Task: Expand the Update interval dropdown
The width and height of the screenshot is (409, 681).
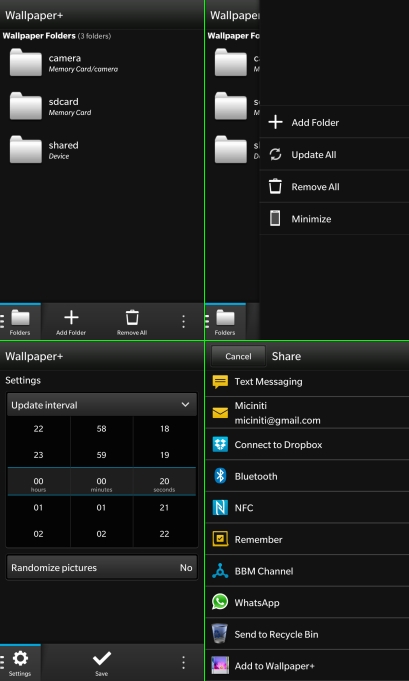Action: pyautogui.click(x=102, y=405)
